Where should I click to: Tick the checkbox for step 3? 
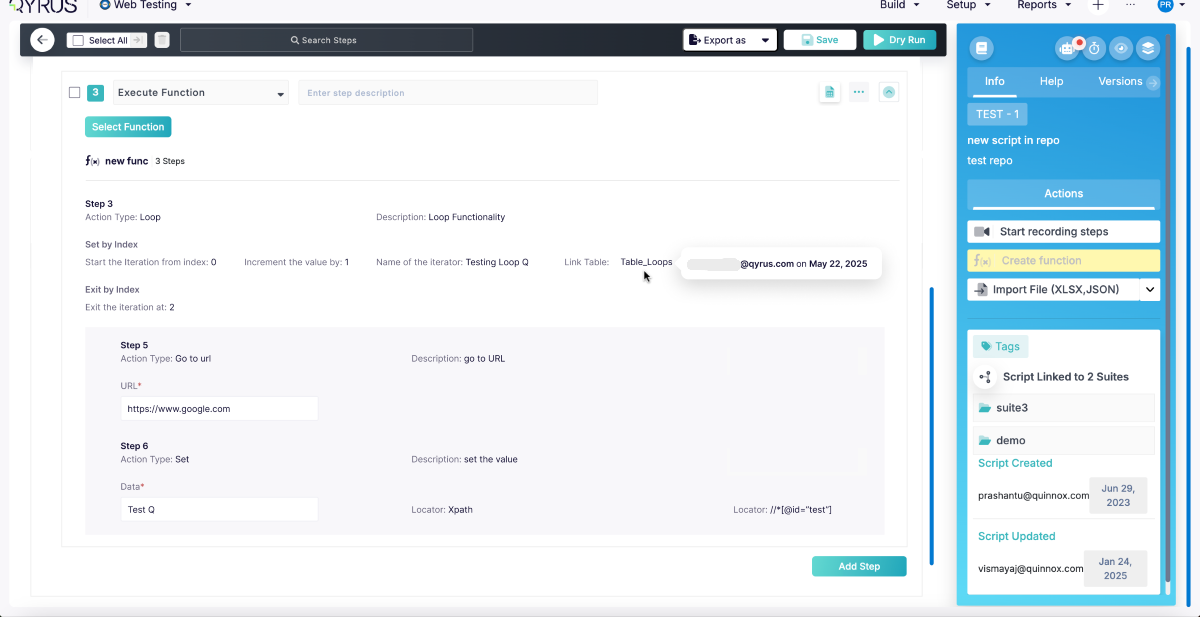coord(74,93)
